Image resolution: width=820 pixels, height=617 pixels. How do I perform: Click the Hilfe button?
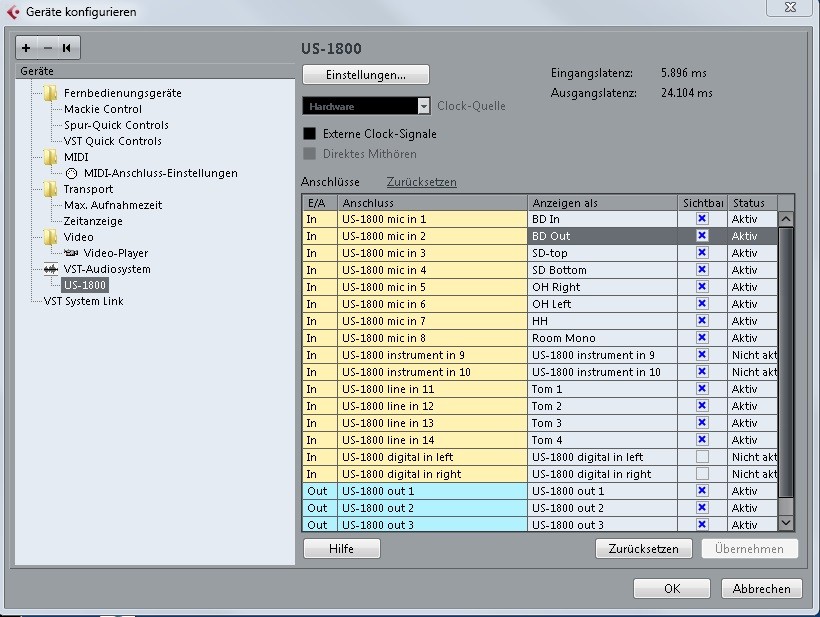341,549
